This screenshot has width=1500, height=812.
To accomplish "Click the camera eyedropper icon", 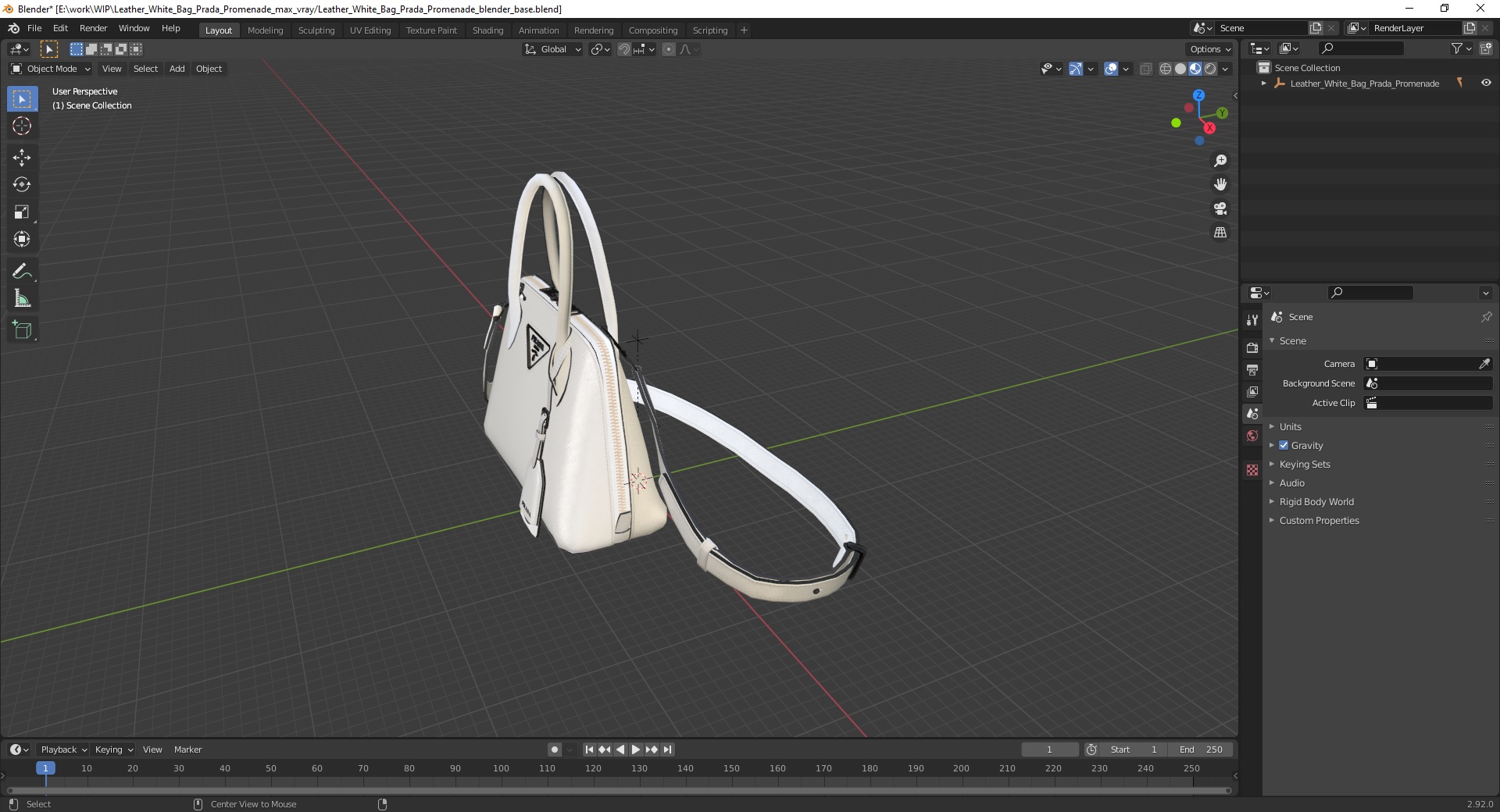I will coord(1484,364).
